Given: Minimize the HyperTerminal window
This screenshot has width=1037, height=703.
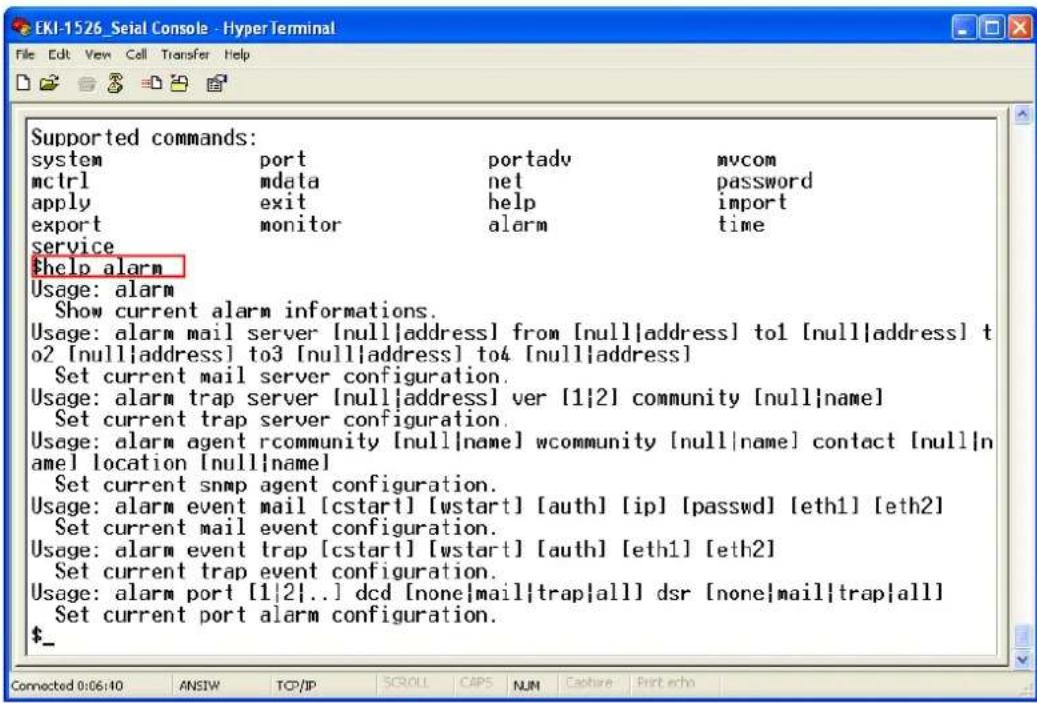Looking at the screenshot, I should tap(964, 28).
